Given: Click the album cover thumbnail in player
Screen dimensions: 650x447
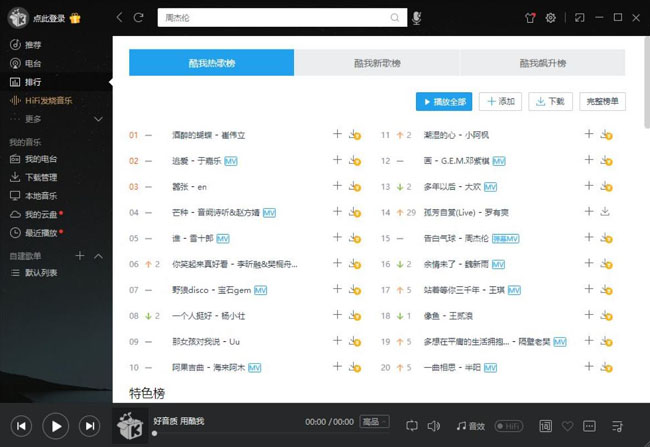Looking at the screenshot, I should pos(130,426).
